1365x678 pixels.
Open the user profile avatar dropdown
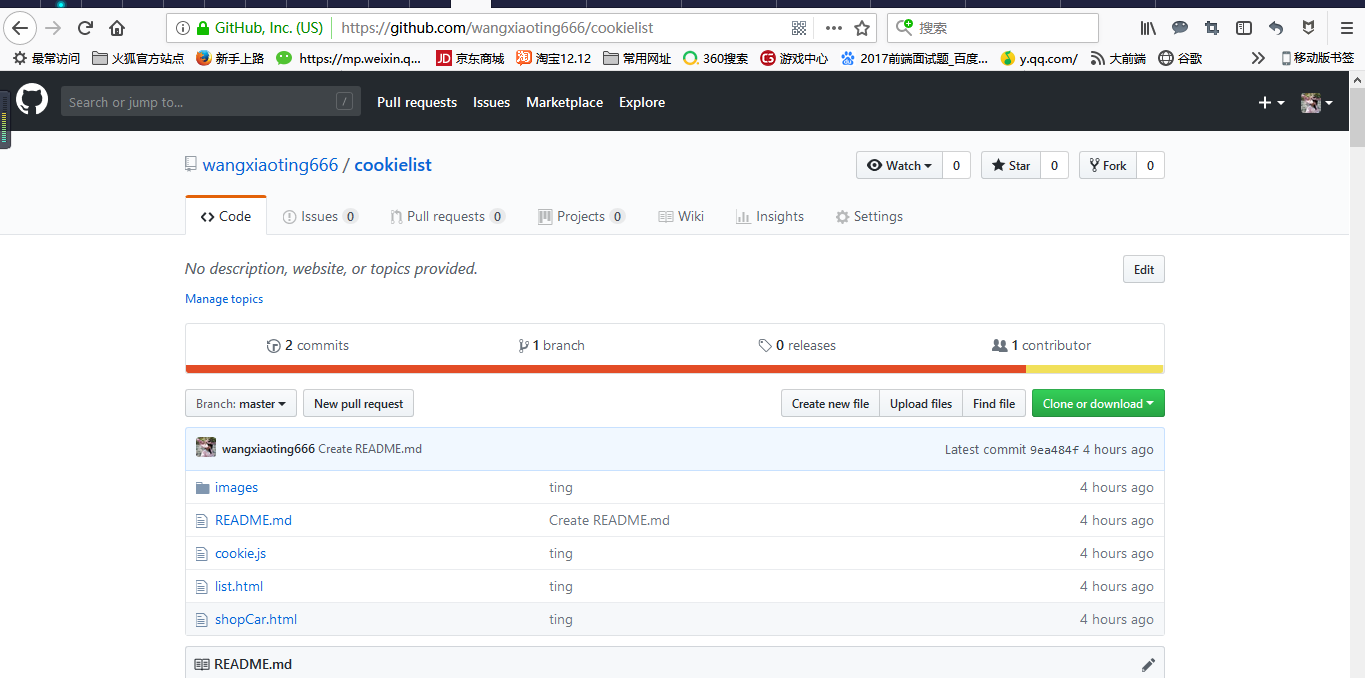click(x=1316, y=102)
